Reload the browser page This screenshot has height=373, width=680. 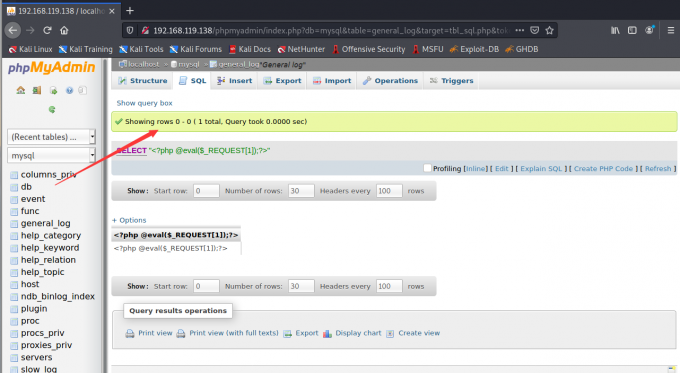[x=47, y=30]
